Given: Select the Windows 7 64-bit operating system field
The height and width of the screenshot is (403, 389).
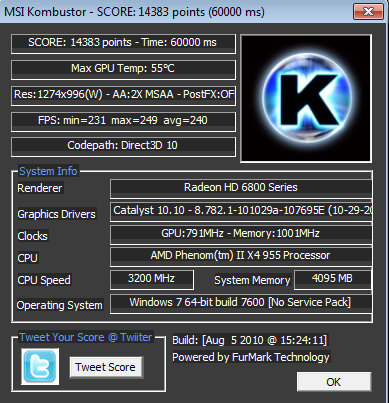Looking at the screenshot, I should click(x=241, y=304).
